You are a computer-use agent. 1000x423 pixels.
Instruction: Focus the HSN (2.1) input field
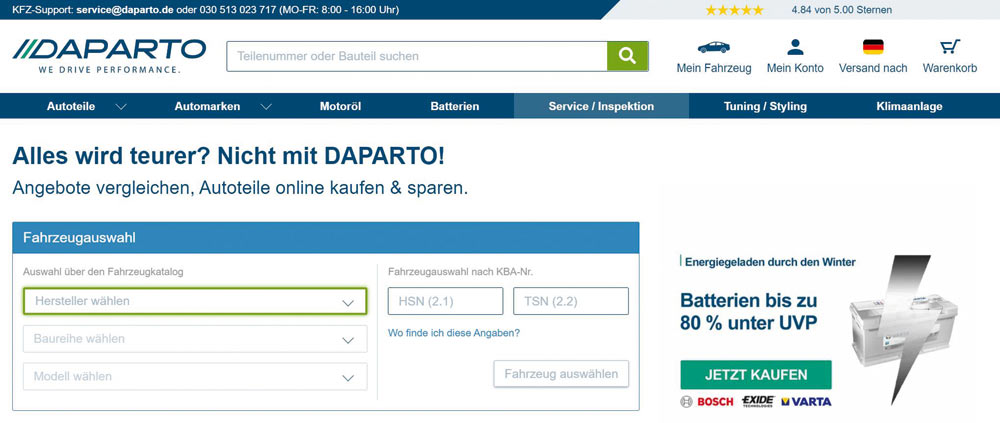pos(445,301)
